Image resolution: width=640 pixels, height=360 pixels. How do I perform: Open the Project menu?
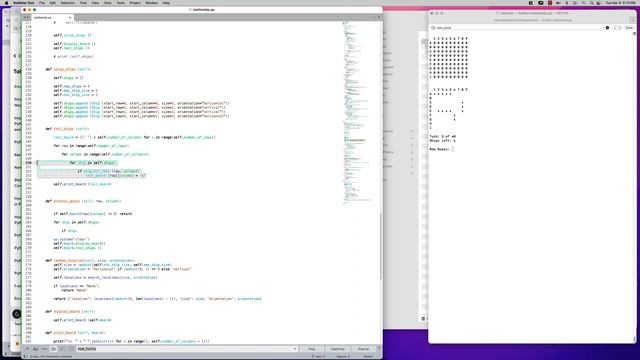click(135, 3)
